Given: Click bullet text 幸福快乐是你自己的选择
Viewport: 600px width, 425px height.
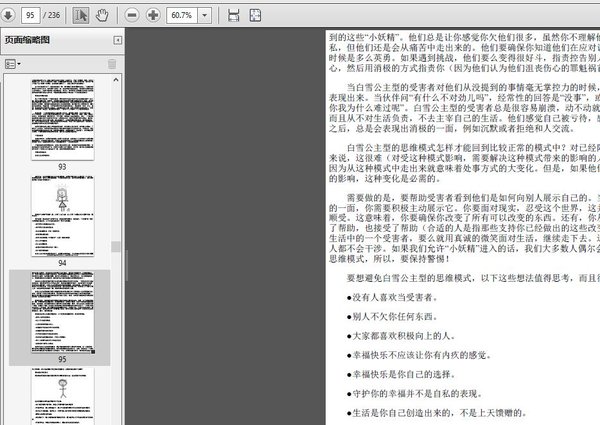Looking at the screenshot, I should 401,374.
